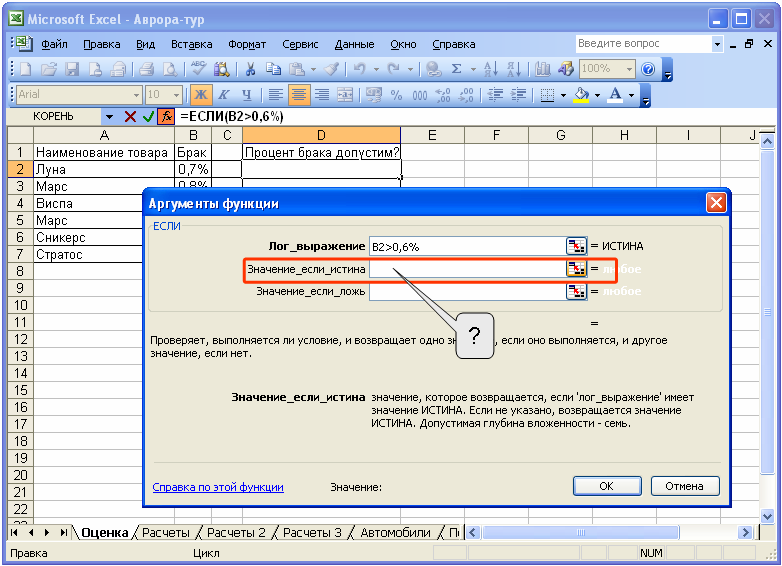Screen dimensions: 782x566
Task: Click the Лог_выражение input field
Action: coord(467,246)
